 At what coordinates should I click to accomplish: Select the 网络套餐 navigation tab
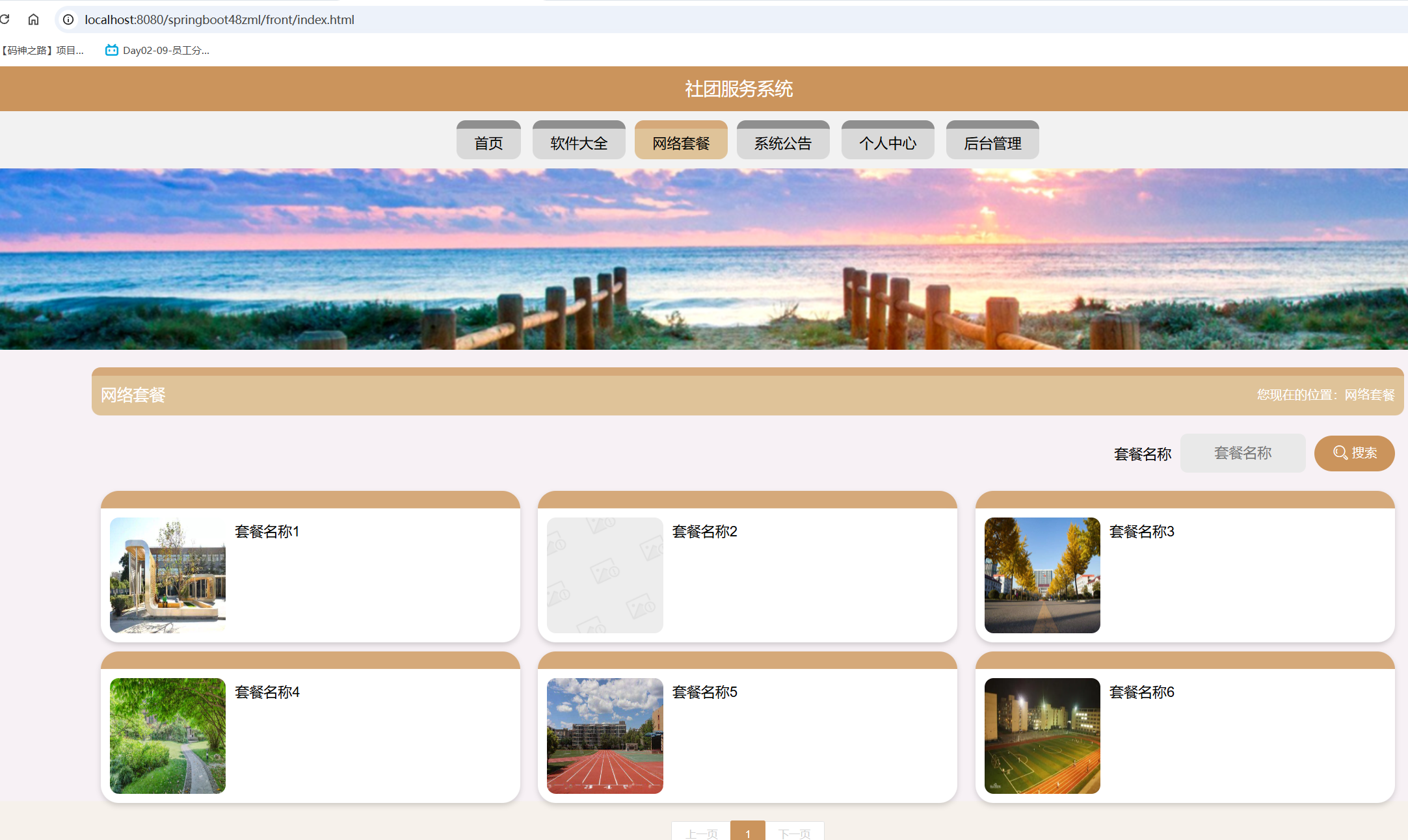coord(680,142)
